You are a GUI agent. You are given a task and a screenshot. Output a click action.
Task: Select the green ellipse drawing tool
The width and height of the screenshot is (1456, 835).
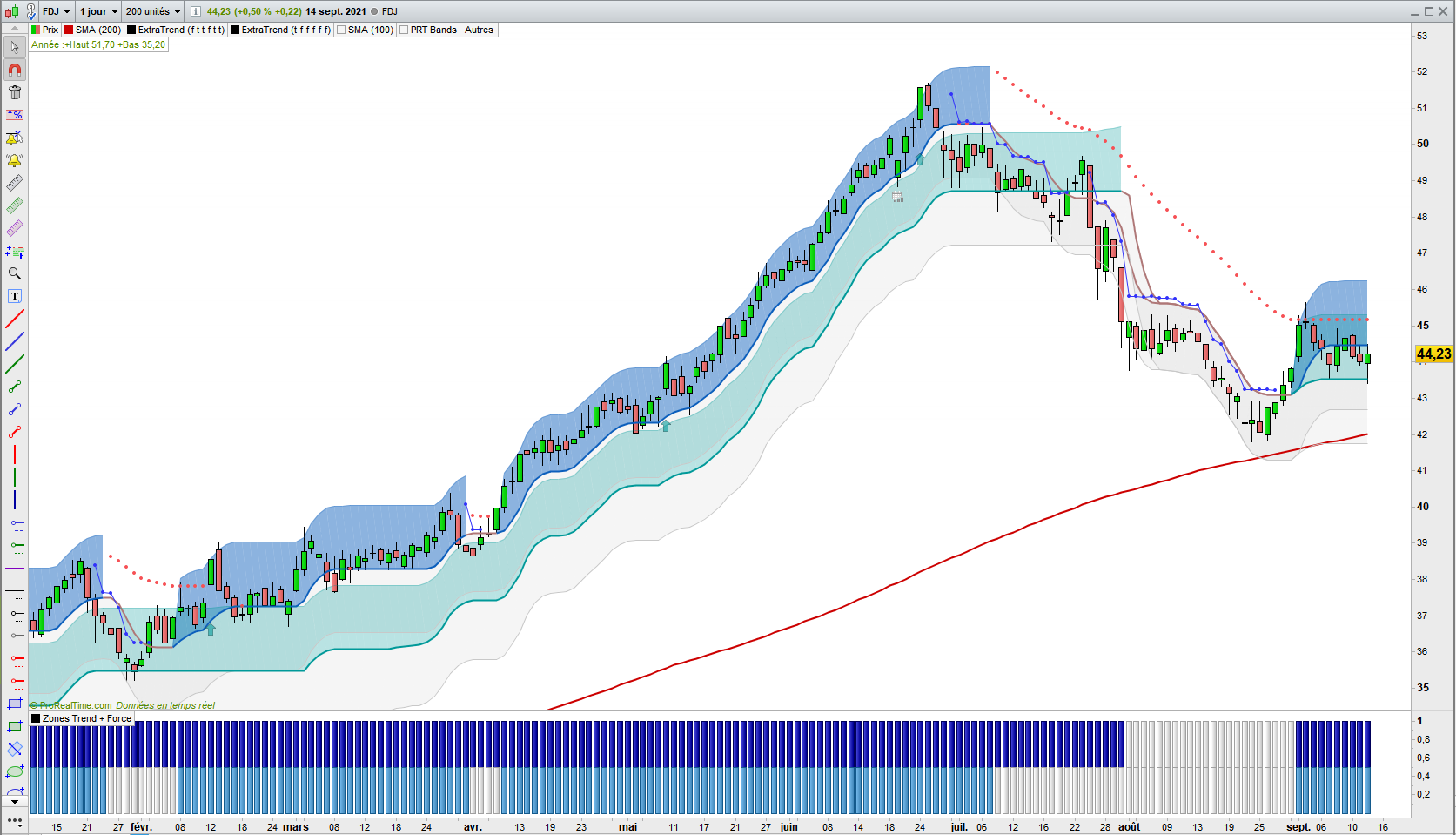15,771
